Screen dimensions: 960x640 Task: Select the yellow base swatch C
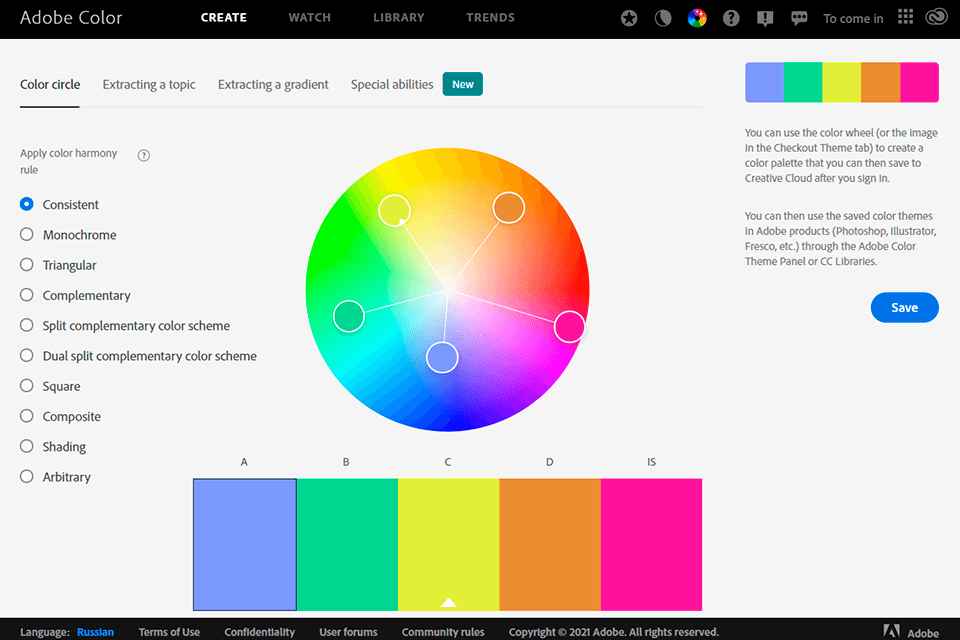pos(449,544)
